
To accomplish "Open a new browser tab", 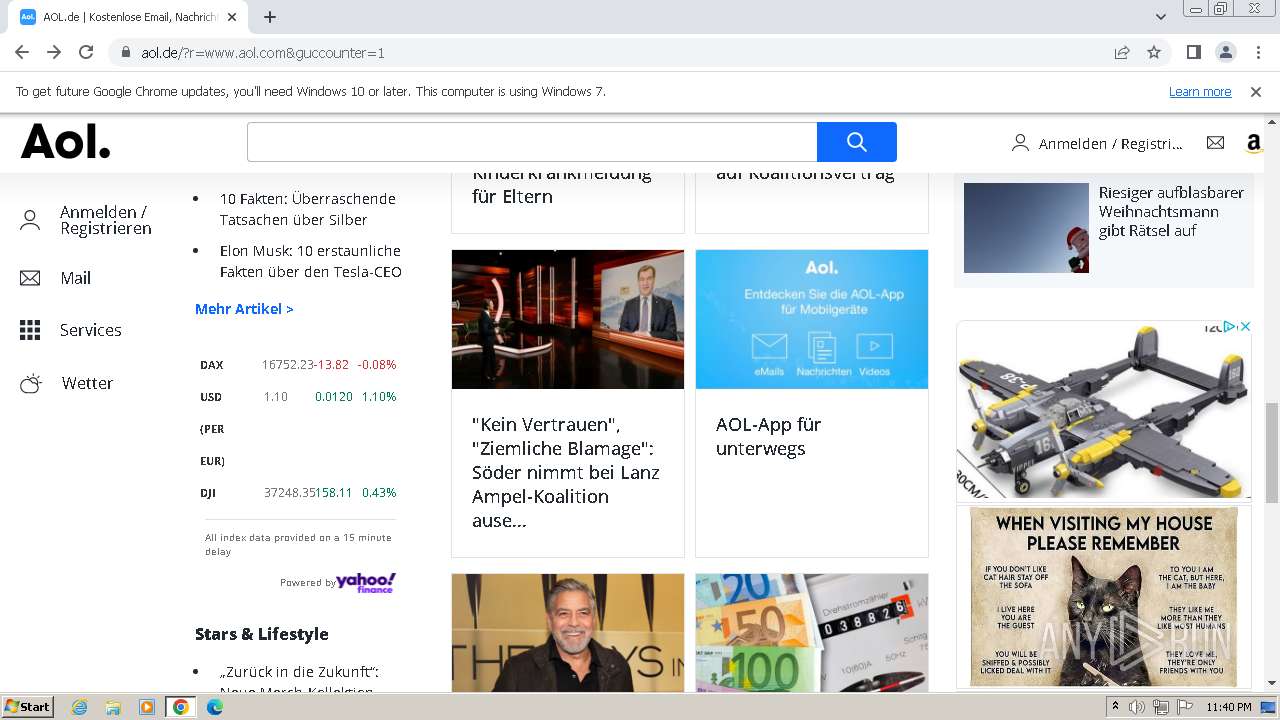I will (x=270, y=17).
